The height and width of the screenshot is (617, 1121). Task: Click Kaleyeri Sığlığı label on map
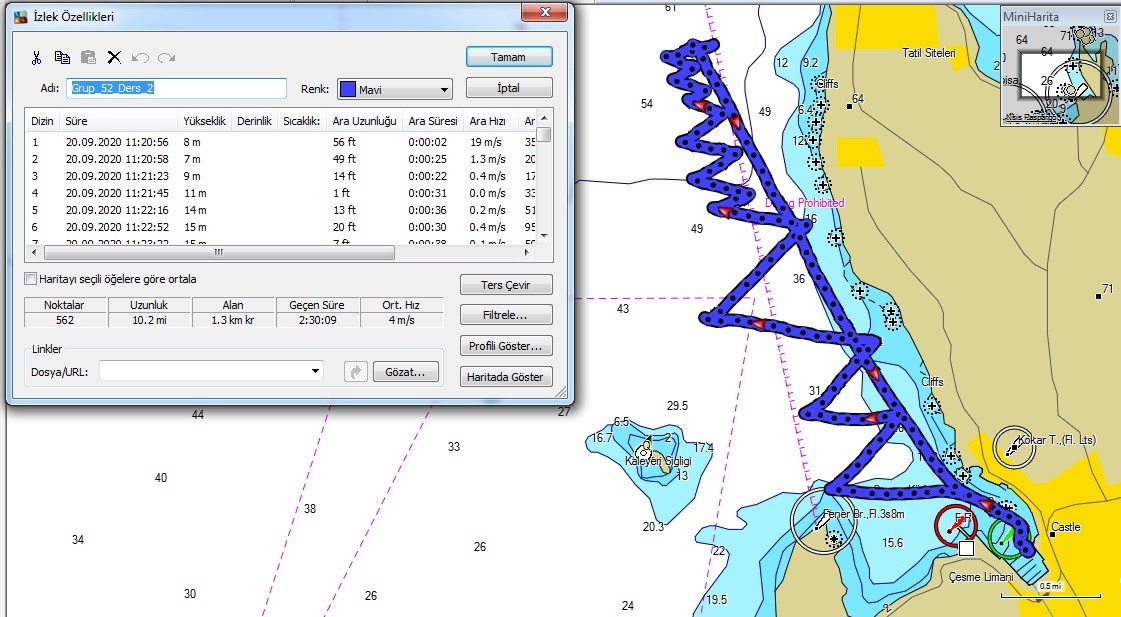(x=658, y=461)
